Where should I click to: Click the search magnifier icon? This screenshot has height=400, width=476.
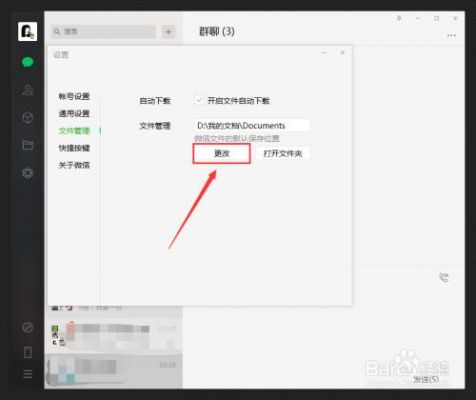pyautogui.click(x=57, y=32)
